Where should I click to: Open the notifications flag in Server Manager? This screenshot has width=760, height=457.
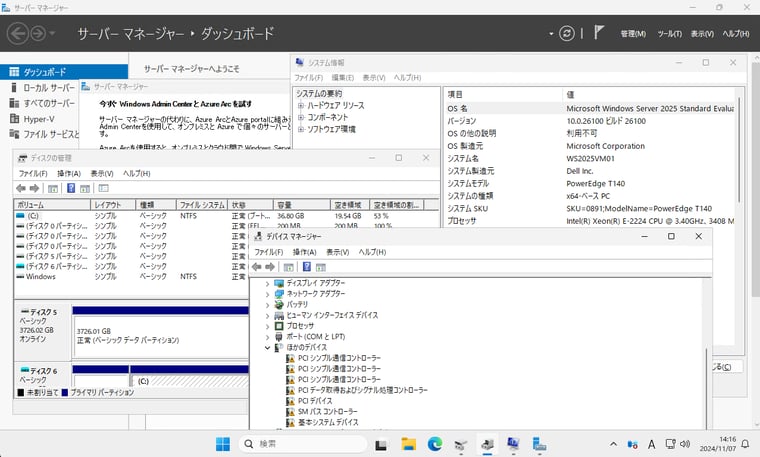pos(599,33)
